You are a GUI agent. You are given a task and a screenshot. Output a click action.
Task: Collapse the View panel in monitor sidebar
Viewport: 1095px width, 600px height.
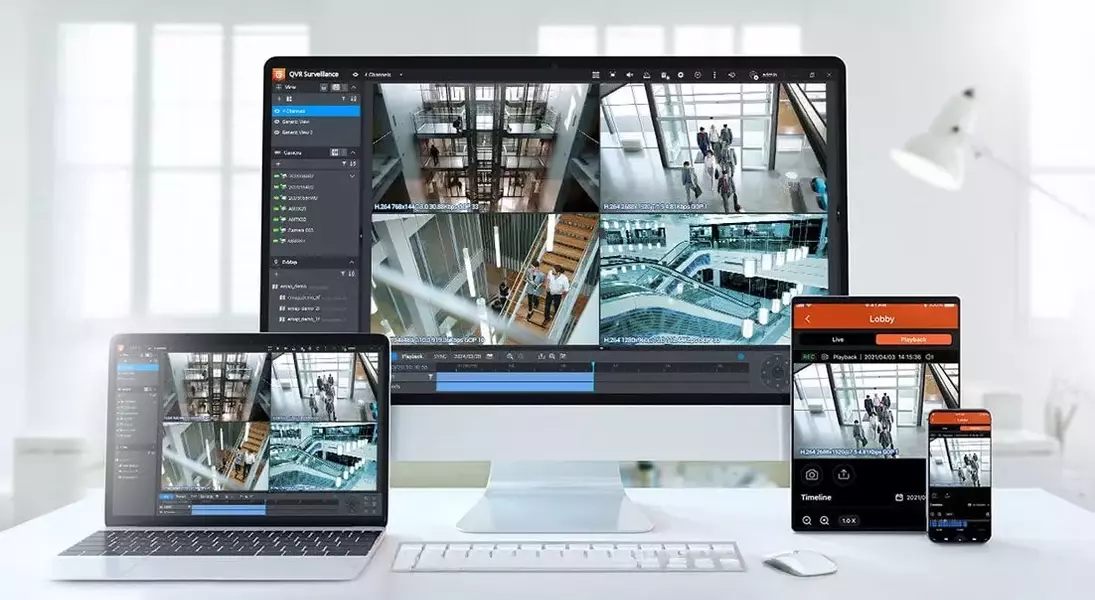pyautogui.click(x=353, y=87)
